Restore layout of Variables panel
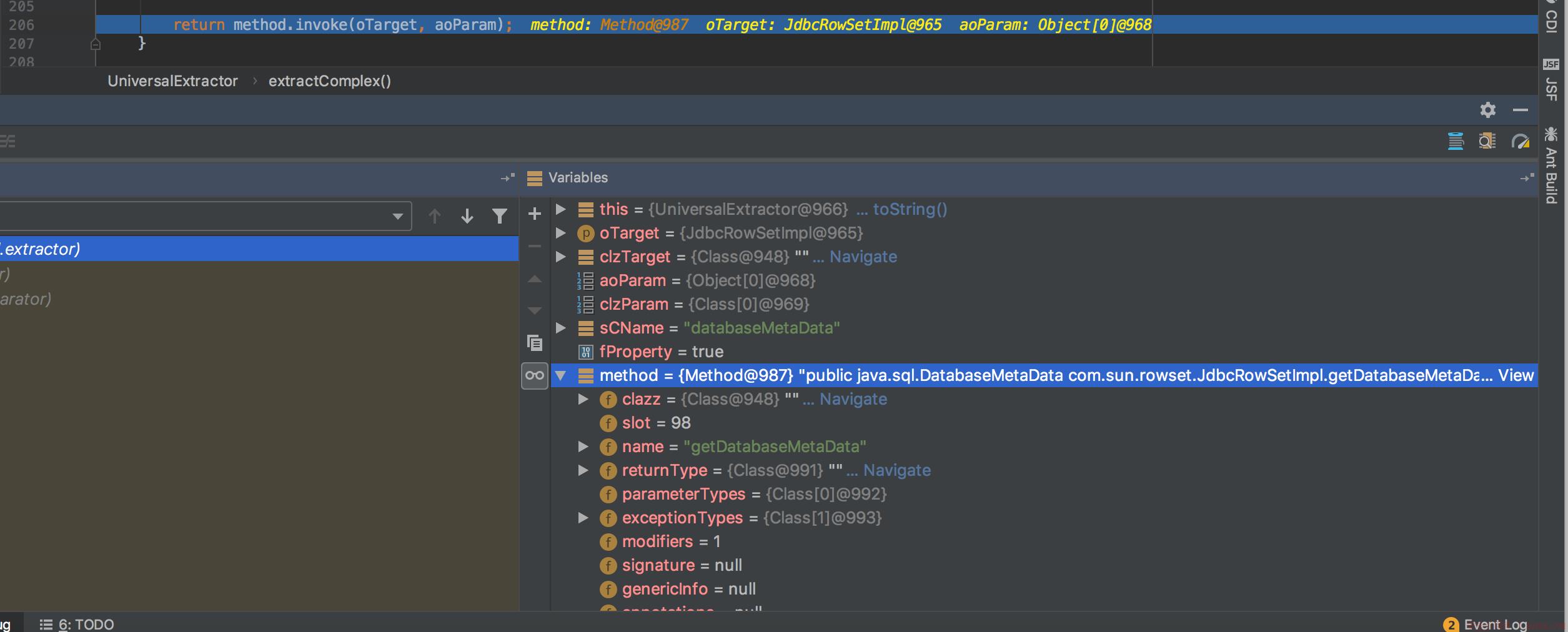Viewport: 1568px width, 632px height. pyautogui.click(x=1527, y=178)
